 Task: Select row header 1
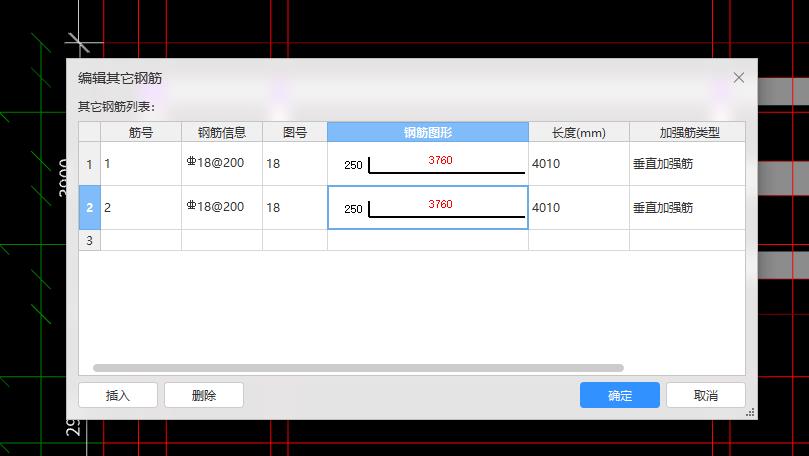tap(90, 164)
